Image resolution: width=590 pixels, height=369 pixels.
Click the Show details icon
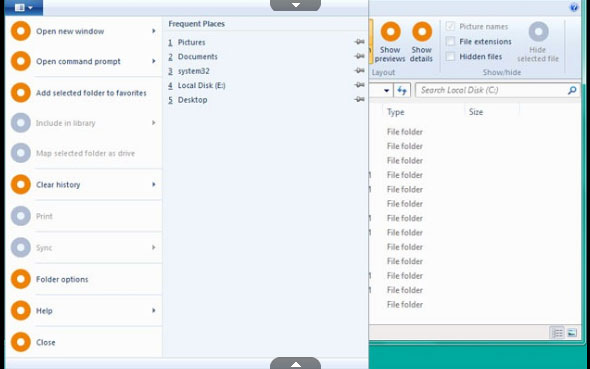pyautogui.click(x=422, y=32)
